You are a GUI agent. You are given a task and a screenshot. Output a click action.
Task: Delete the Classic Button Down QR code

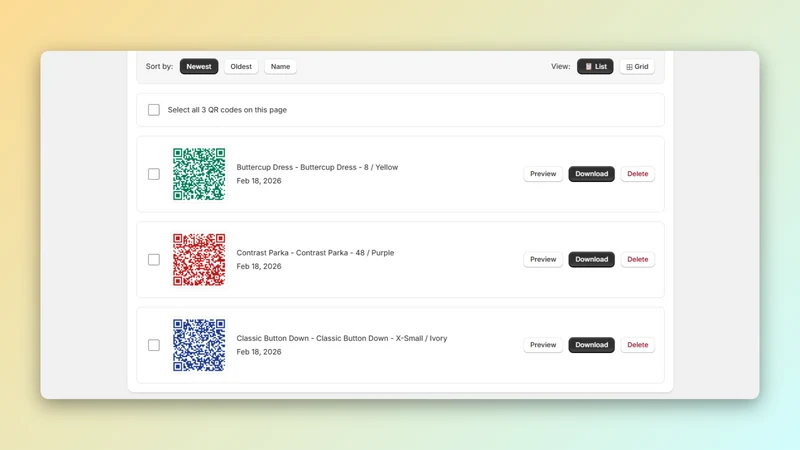pos(638,345)
